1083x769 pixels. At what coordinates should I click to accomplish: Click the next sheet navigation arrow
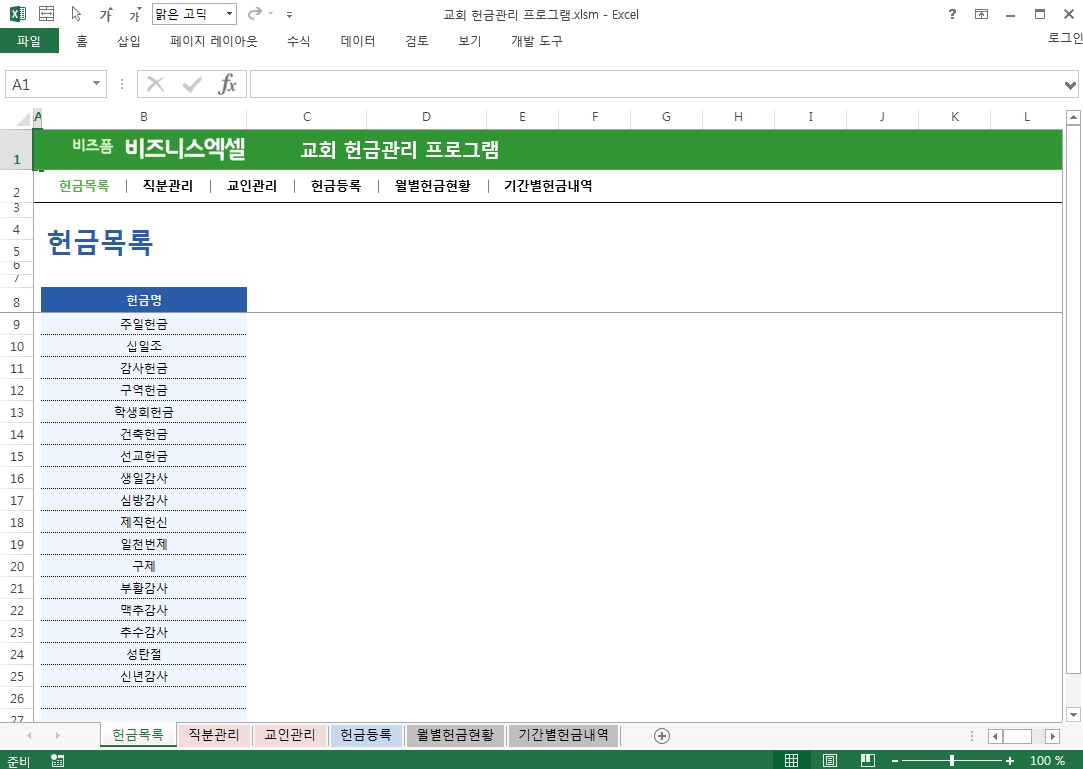[x=57, y=736]
